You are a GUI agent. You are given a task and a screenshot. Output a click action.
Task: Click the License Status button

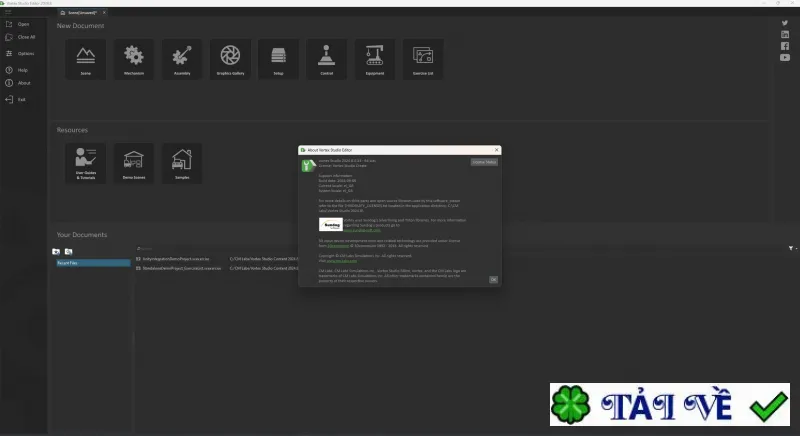(x=484, y=162)
